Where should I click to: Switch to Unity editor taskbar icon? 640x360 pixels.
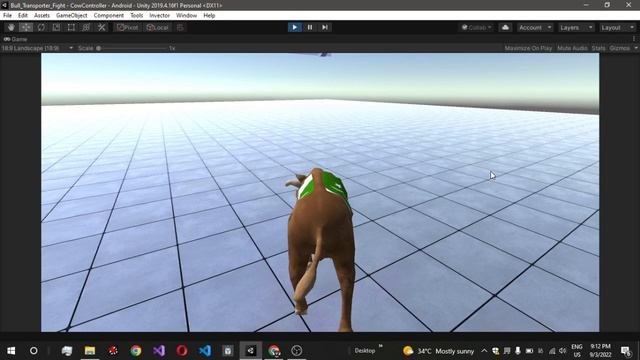click(251, 351)
